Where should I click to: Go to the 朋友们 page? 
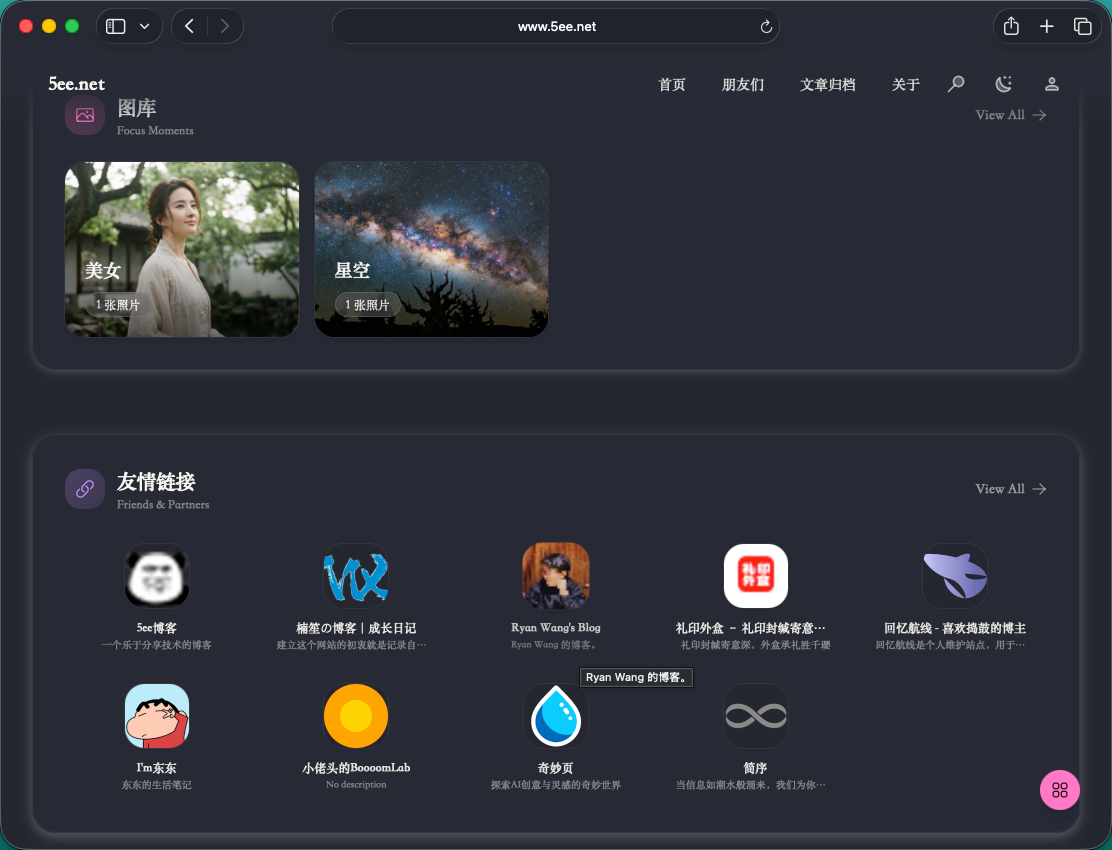click(743, 85)
